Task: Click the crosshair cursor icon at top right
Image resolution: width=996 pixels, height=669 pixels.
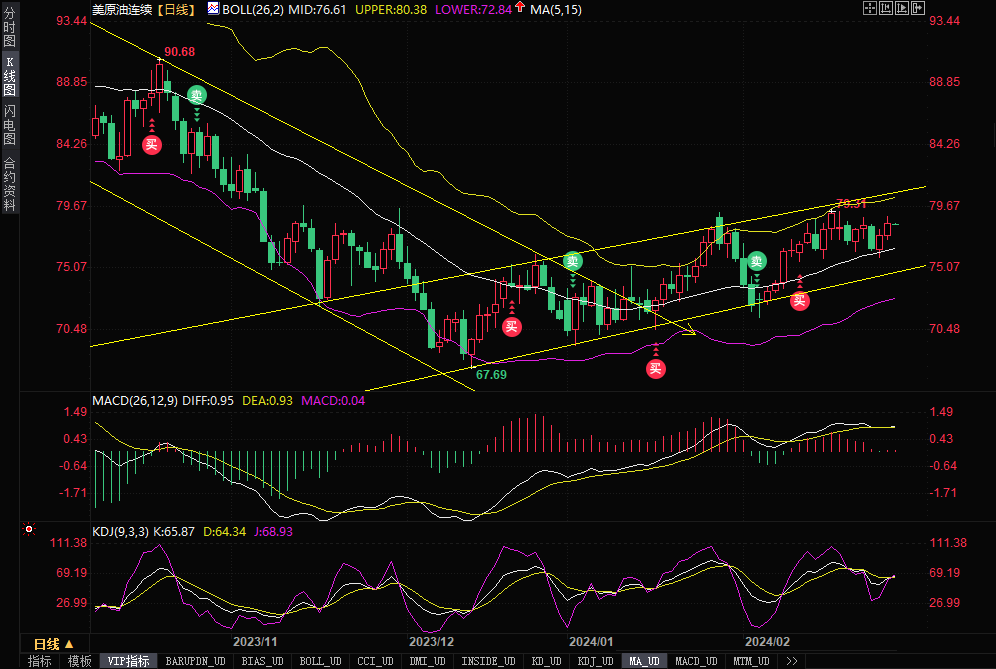Action: tap(869, 7)
